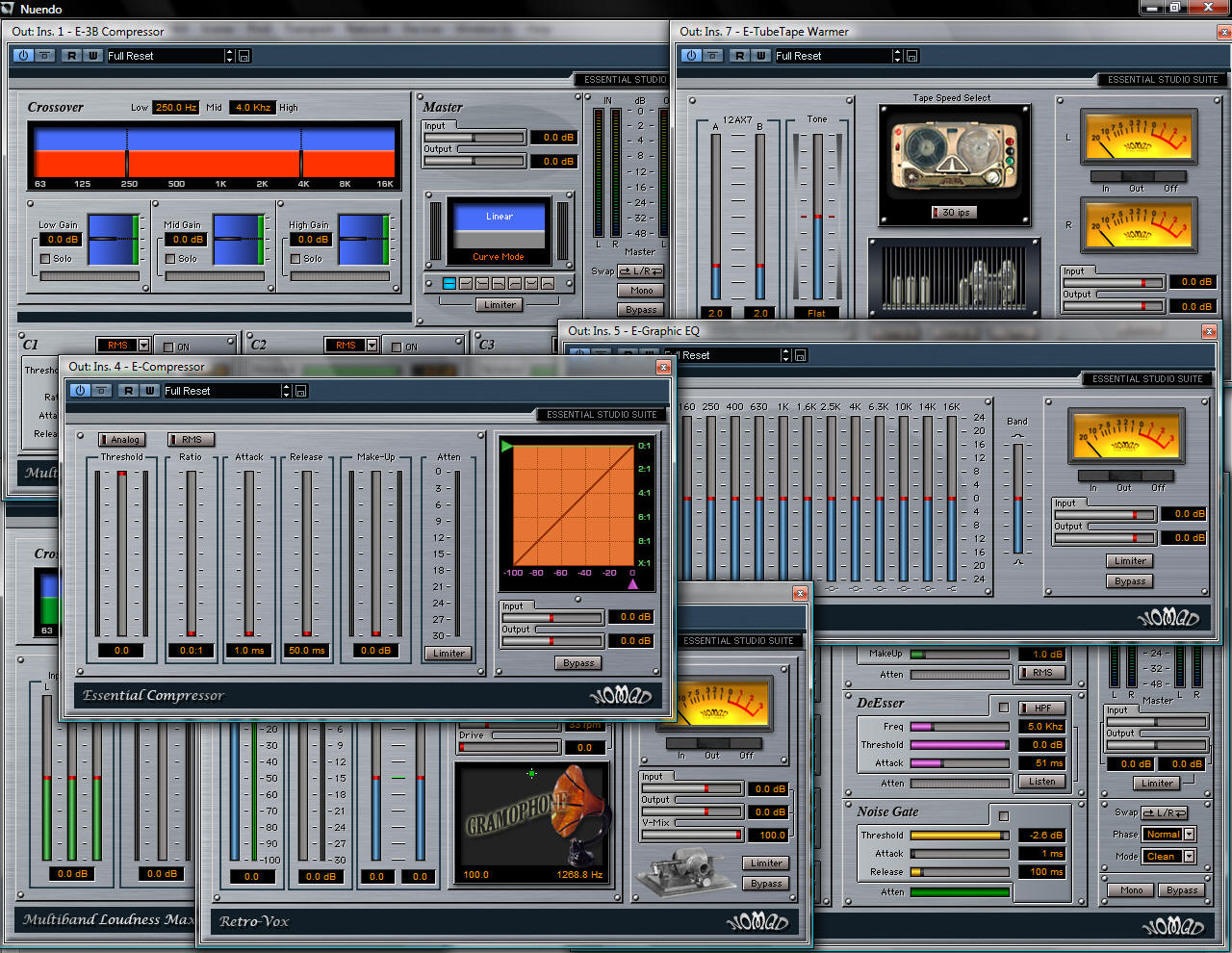Click Limiter button in E-Graphic EQ
The height and width of the screenshot is (953, 1232).
pyautogui.click(x=1130, y=560)
